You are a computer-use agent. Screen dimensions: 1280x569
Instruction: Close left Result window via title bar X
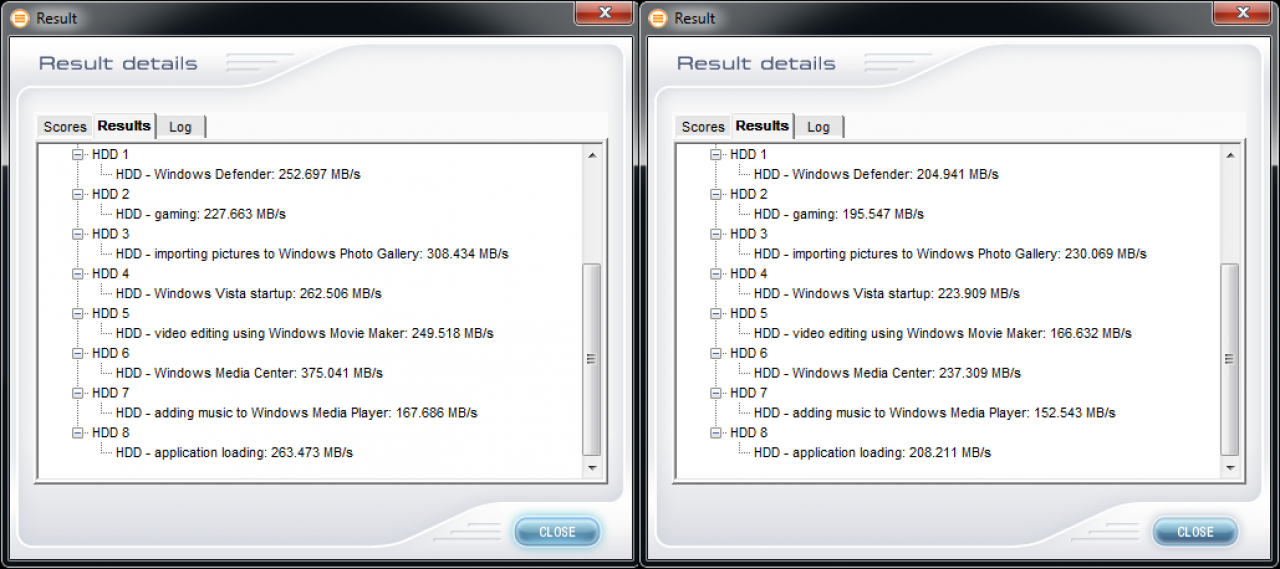605,13
